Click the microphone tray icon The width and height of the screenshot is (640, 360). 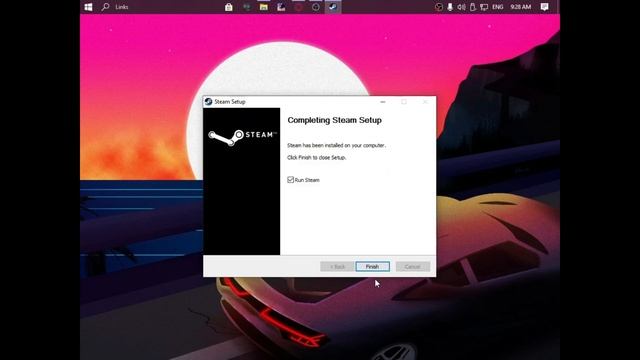[450, 7]
